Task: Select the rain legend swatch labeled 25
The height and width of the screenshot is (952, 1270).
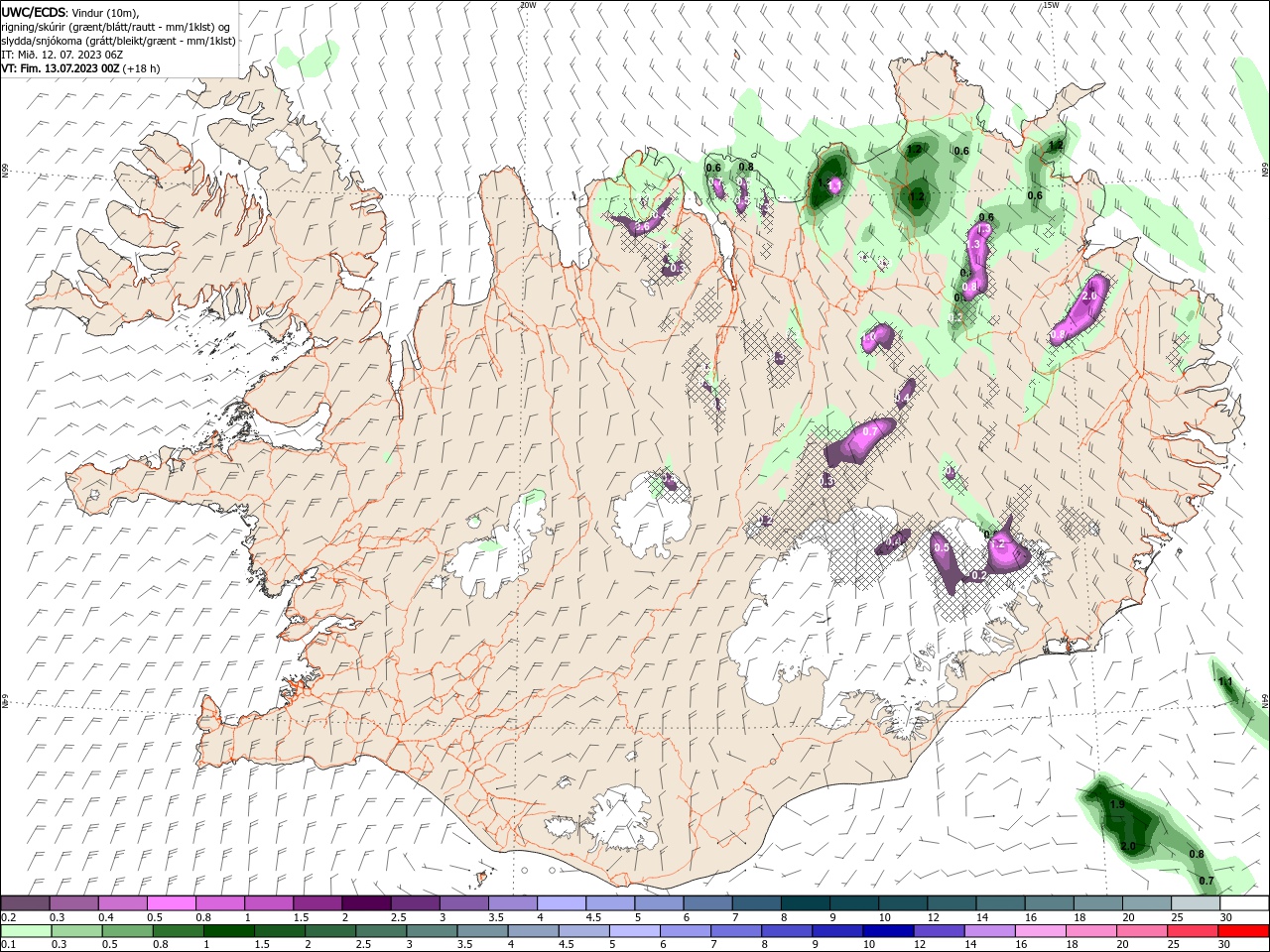Action: [x=1193, y=931]
